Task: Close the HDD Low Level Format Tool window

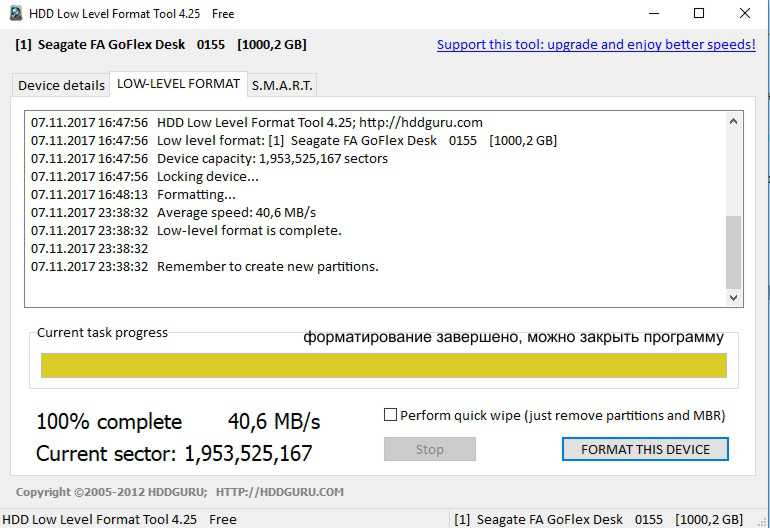Action: click(x=744, y=13)
